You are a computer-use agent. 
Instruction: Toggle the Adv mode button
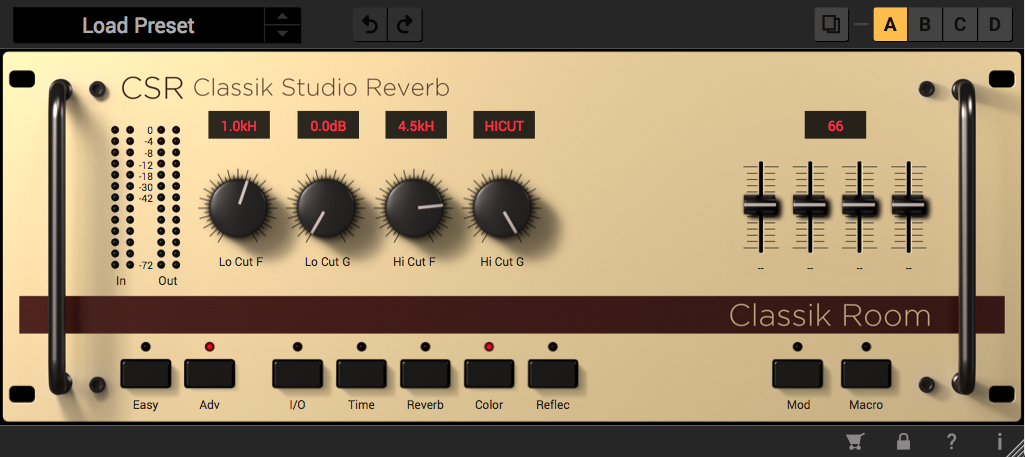click(x=209, y=373)
